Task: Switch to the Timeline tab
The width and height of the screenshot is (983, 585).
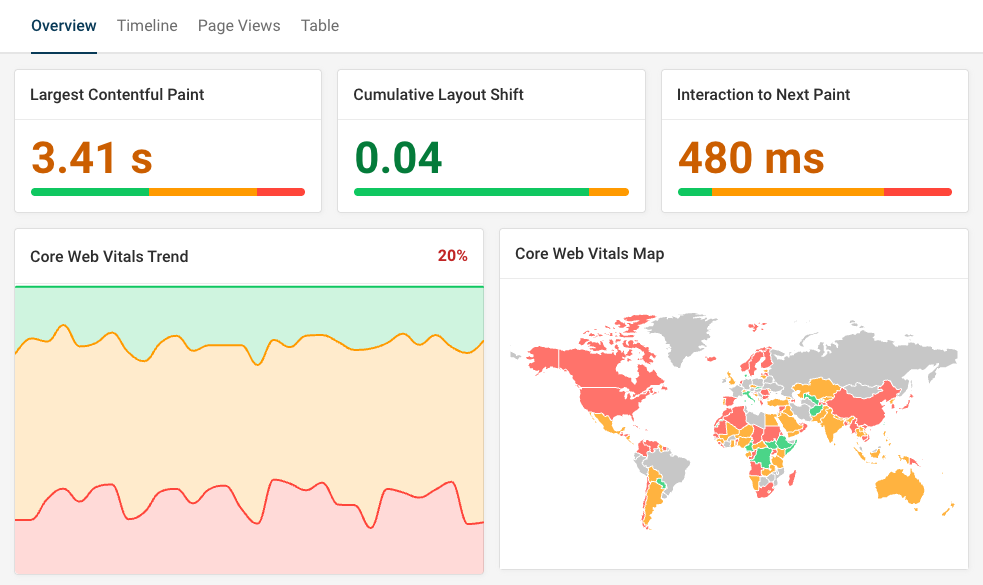Action: click(x=147, y=26)
